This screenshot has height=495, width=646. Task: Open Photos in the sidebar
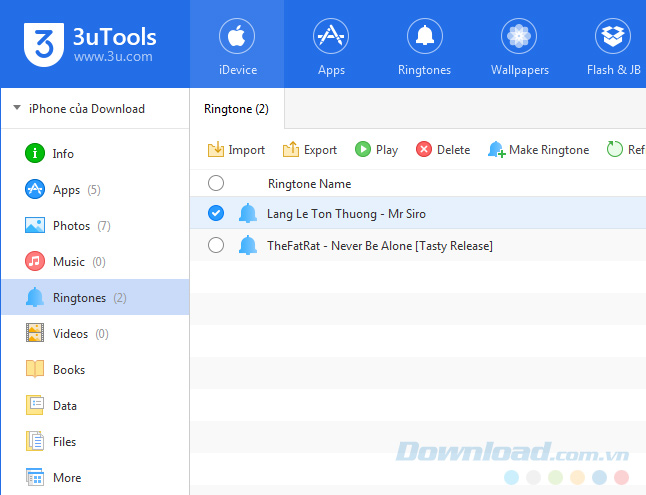tap(70, 226)
